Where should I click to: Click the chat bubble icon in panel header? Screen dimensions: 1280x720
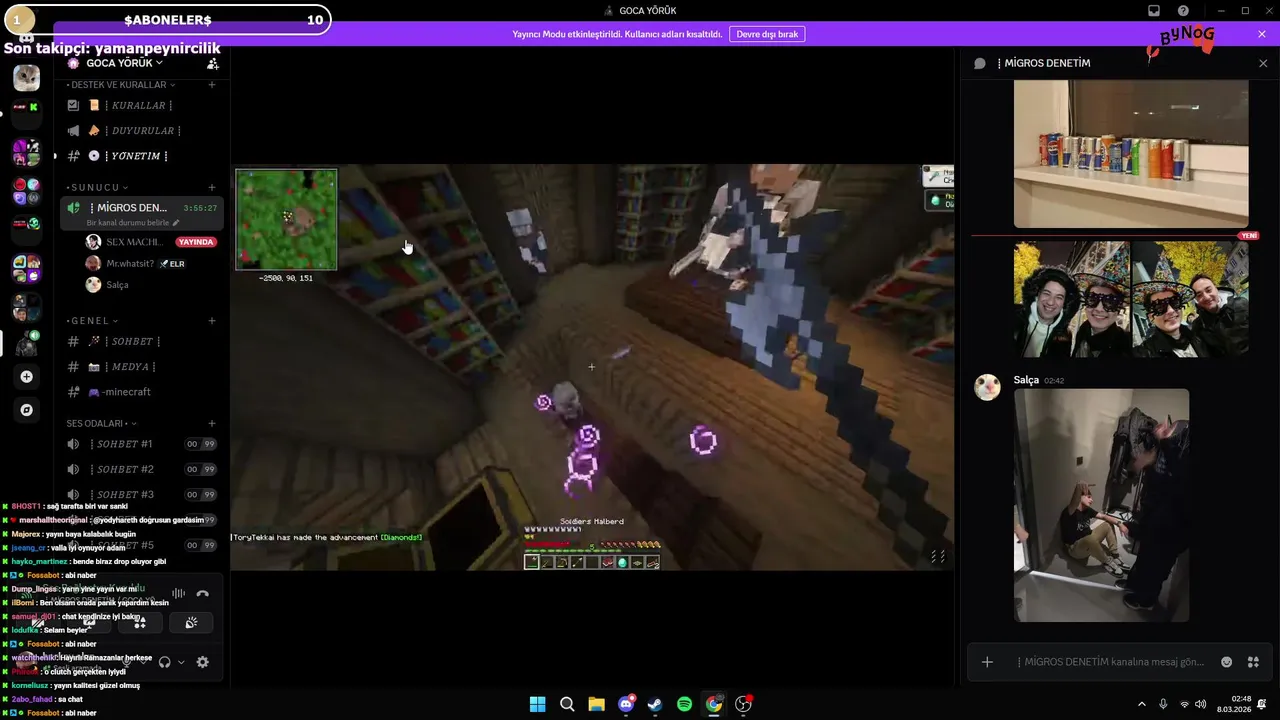tap(980, 63)
